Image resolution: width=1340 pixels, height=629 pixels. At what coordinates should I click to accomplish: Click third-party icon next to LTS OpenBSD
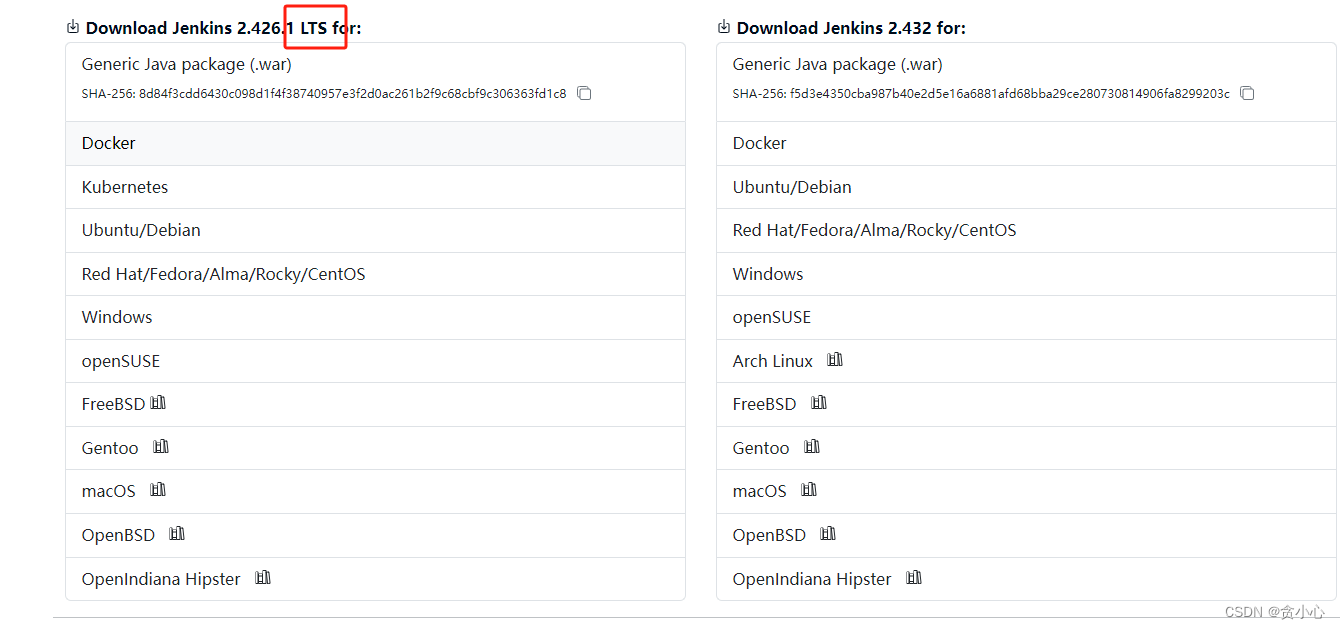click(177, 534)
